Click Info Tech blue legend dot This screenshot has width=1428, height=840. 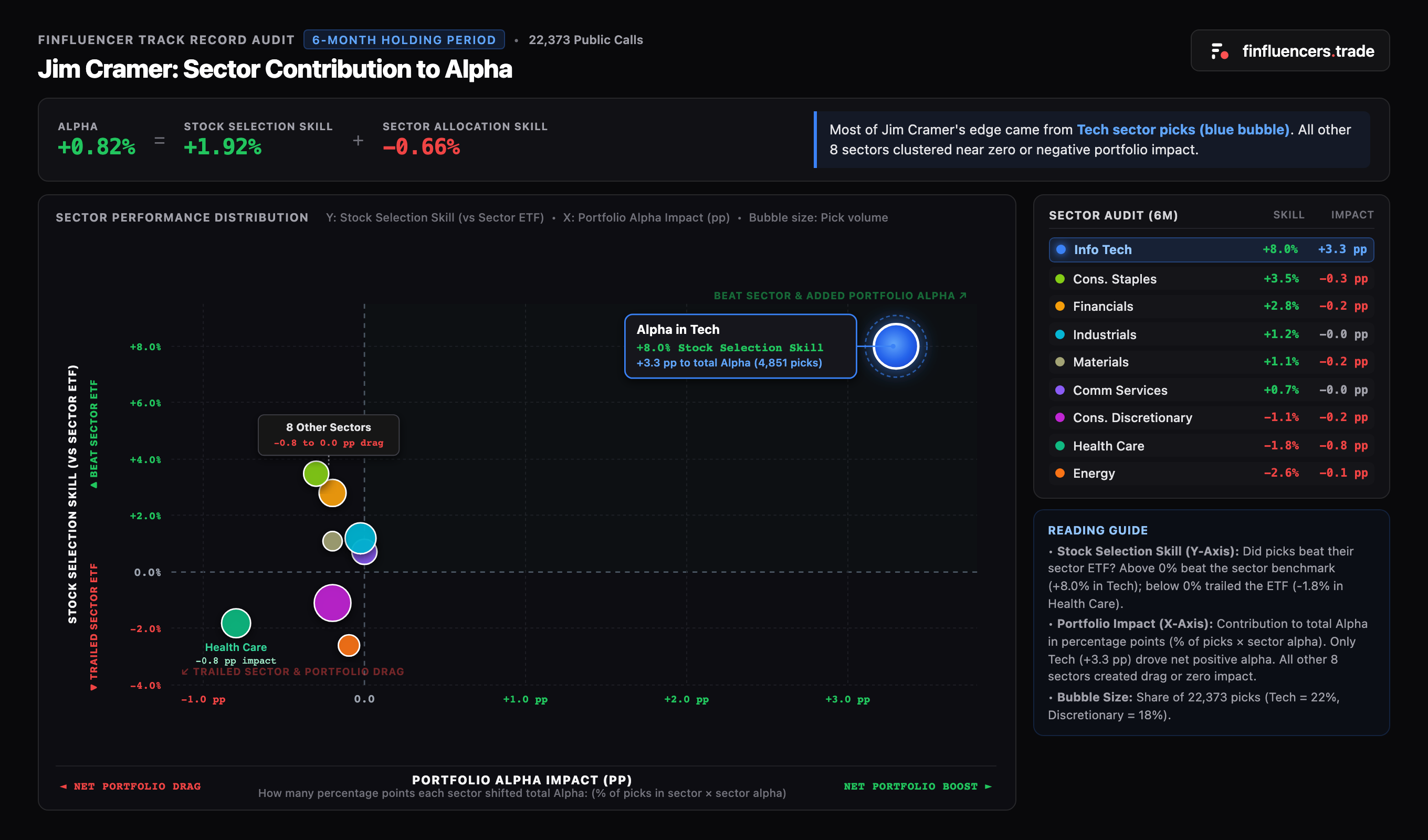point(1061,249)
